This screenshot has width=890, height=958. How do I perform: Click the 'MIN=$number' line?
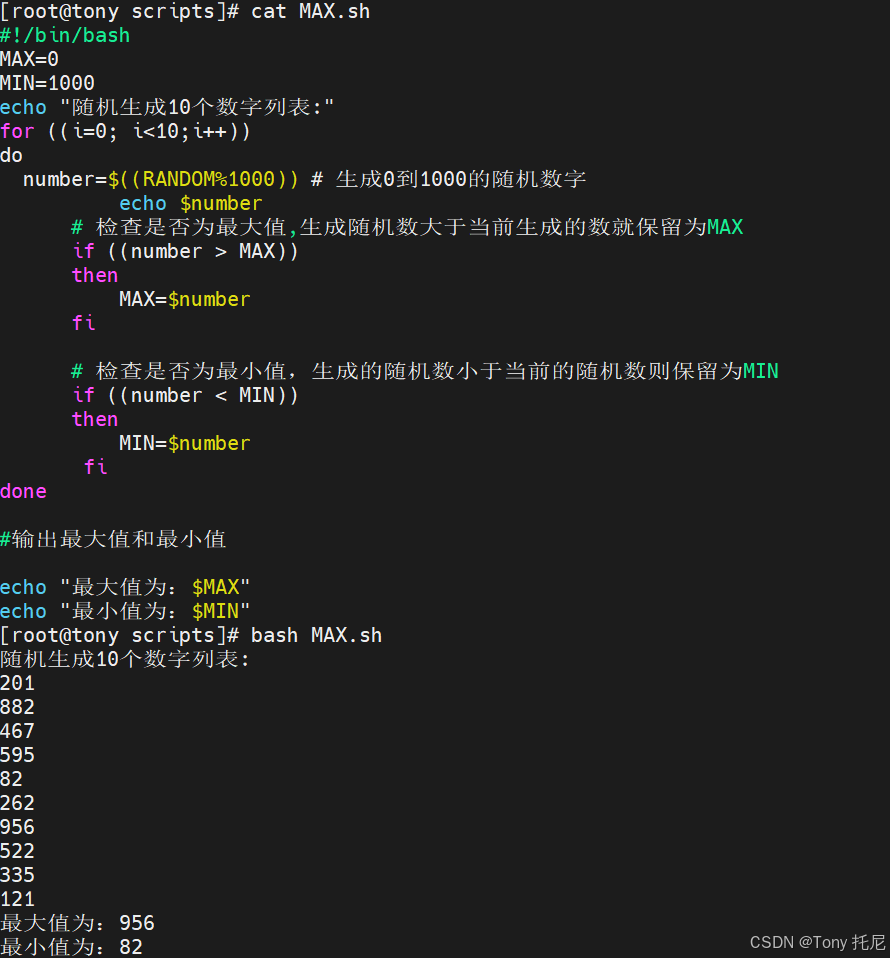(x=184, y=444)
